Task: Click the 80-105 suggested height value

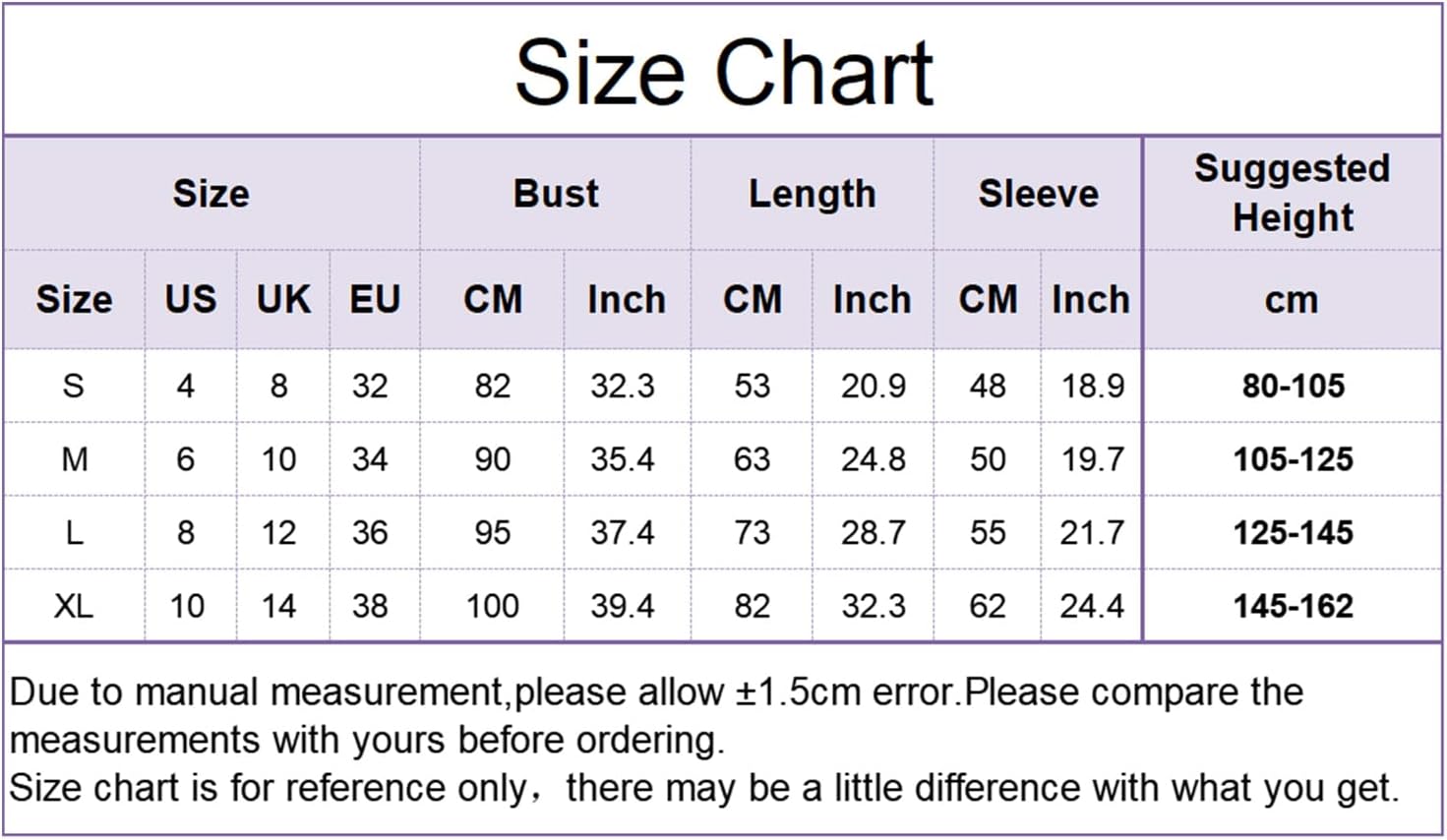Action: [1293, 386]
